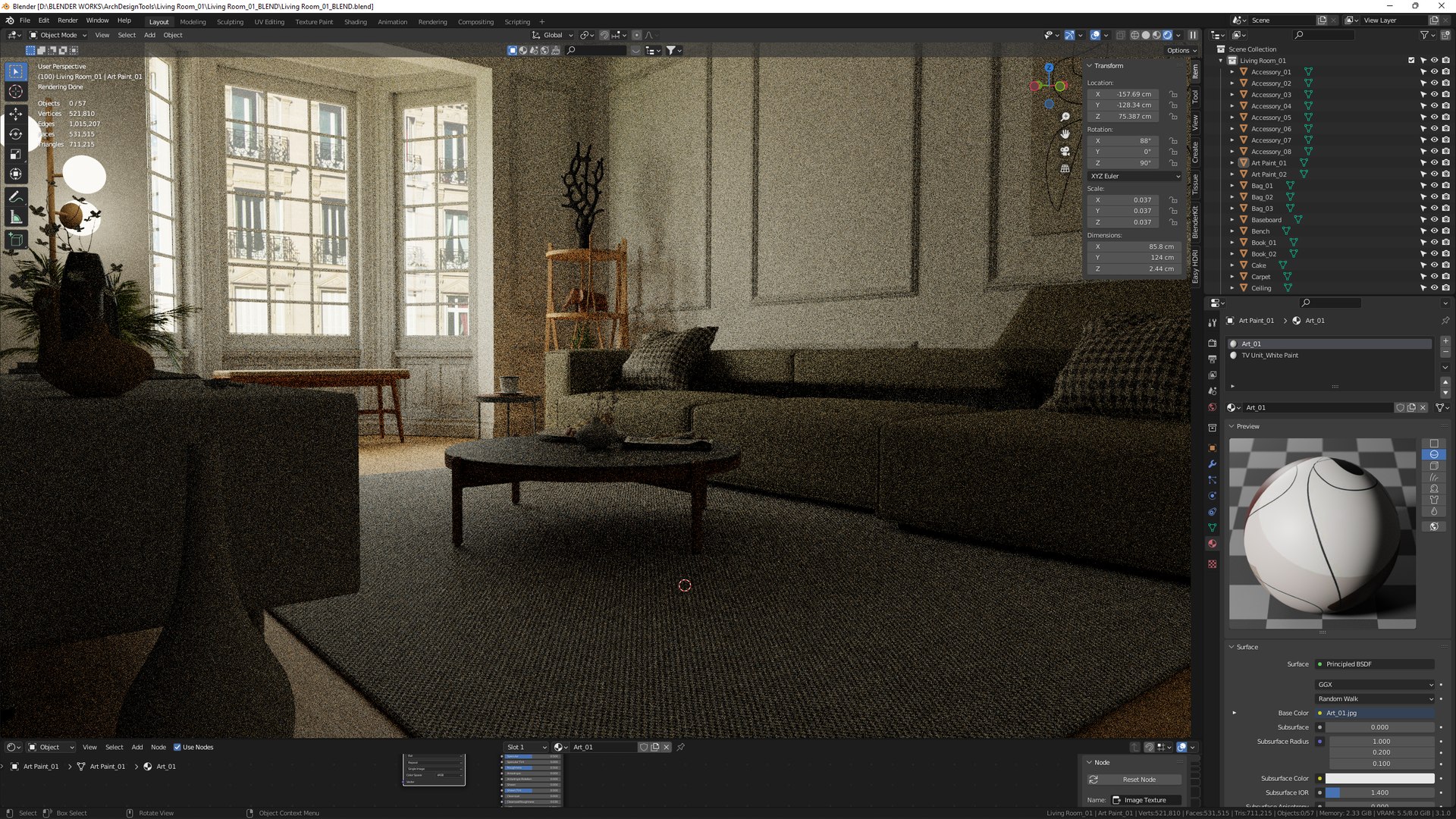Open the Slot 1 material slot dropdown
Image resolution: width=1456 pixels, height=819 pixels.
tap(526, 747)
